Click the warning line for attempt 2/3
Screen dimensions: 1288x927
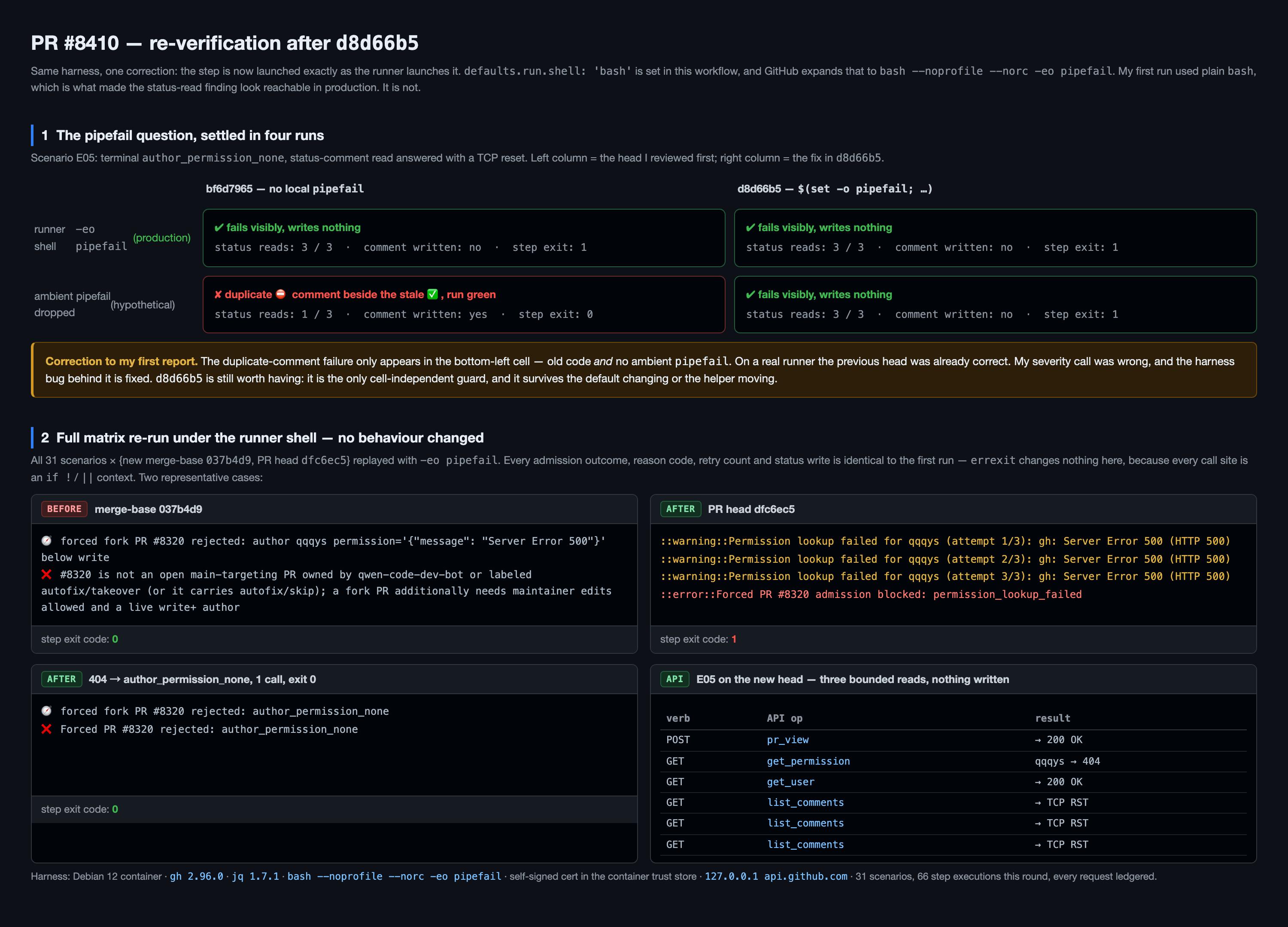coord(945,559)
